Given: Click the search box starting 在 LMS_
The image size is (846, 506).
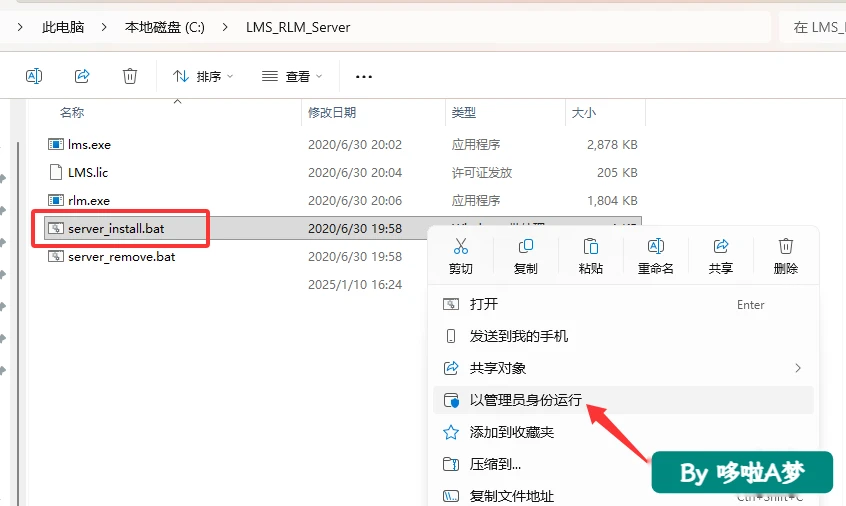Looking at the screenshot, I should 813,27.
